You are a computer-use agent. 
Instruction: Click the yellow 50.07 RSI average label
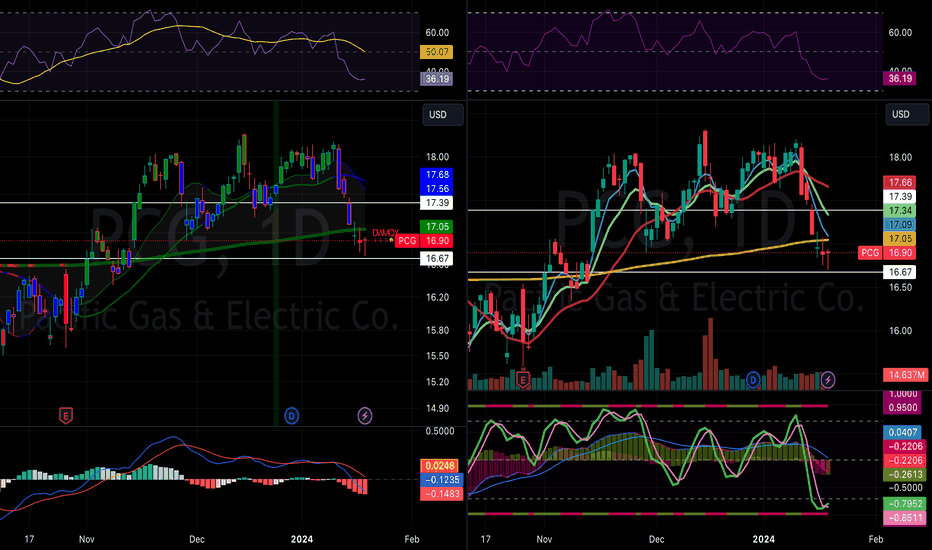437,52
